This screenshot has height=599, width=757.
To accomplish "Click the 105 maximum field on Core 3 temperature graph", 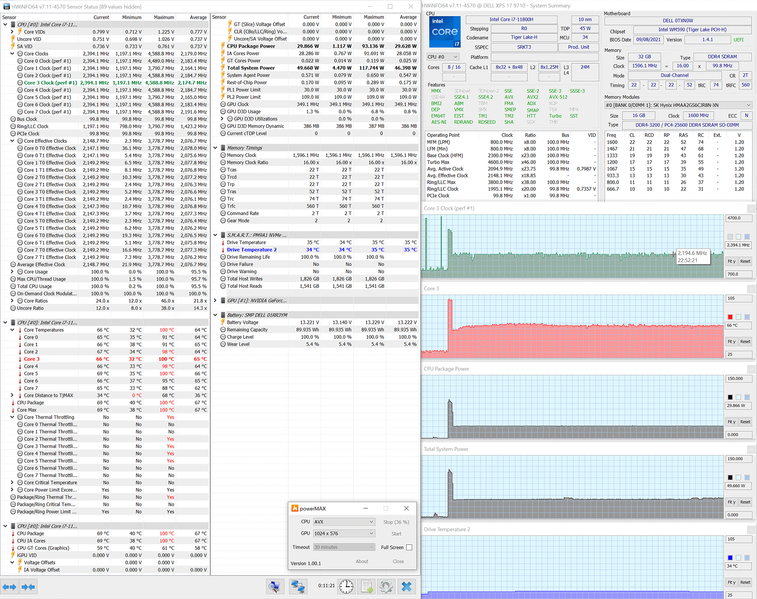I will click(x=738, y=298).
